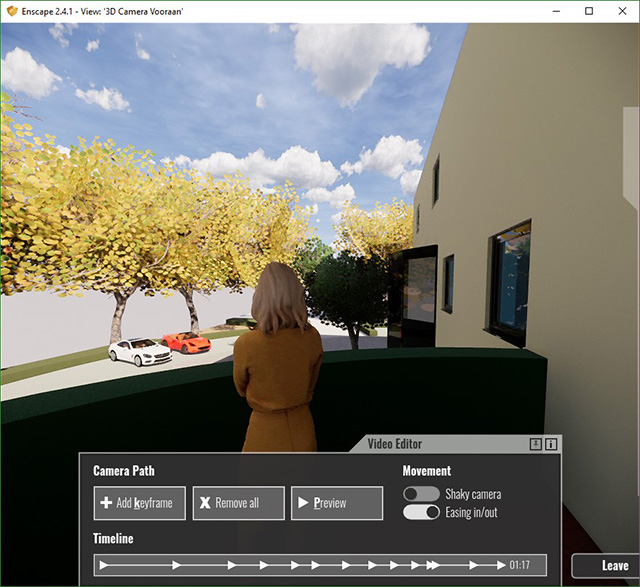Select the eighth timeline keyframe marker

[372, 565]
